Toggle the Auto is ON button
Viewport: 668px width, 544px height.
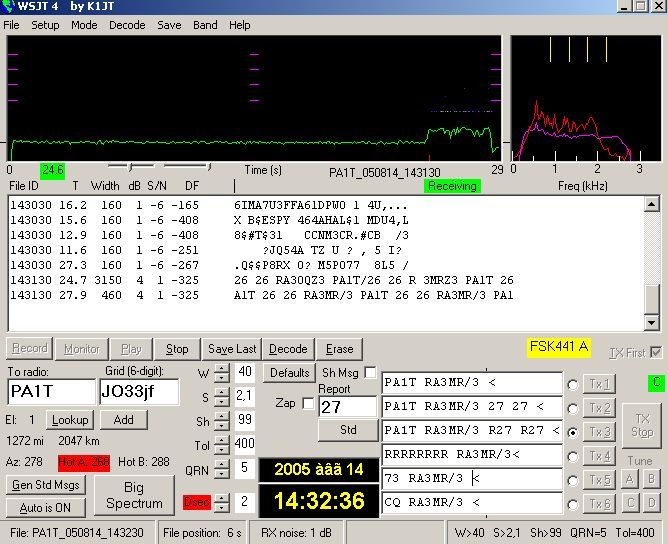click(x=46, y=508)
